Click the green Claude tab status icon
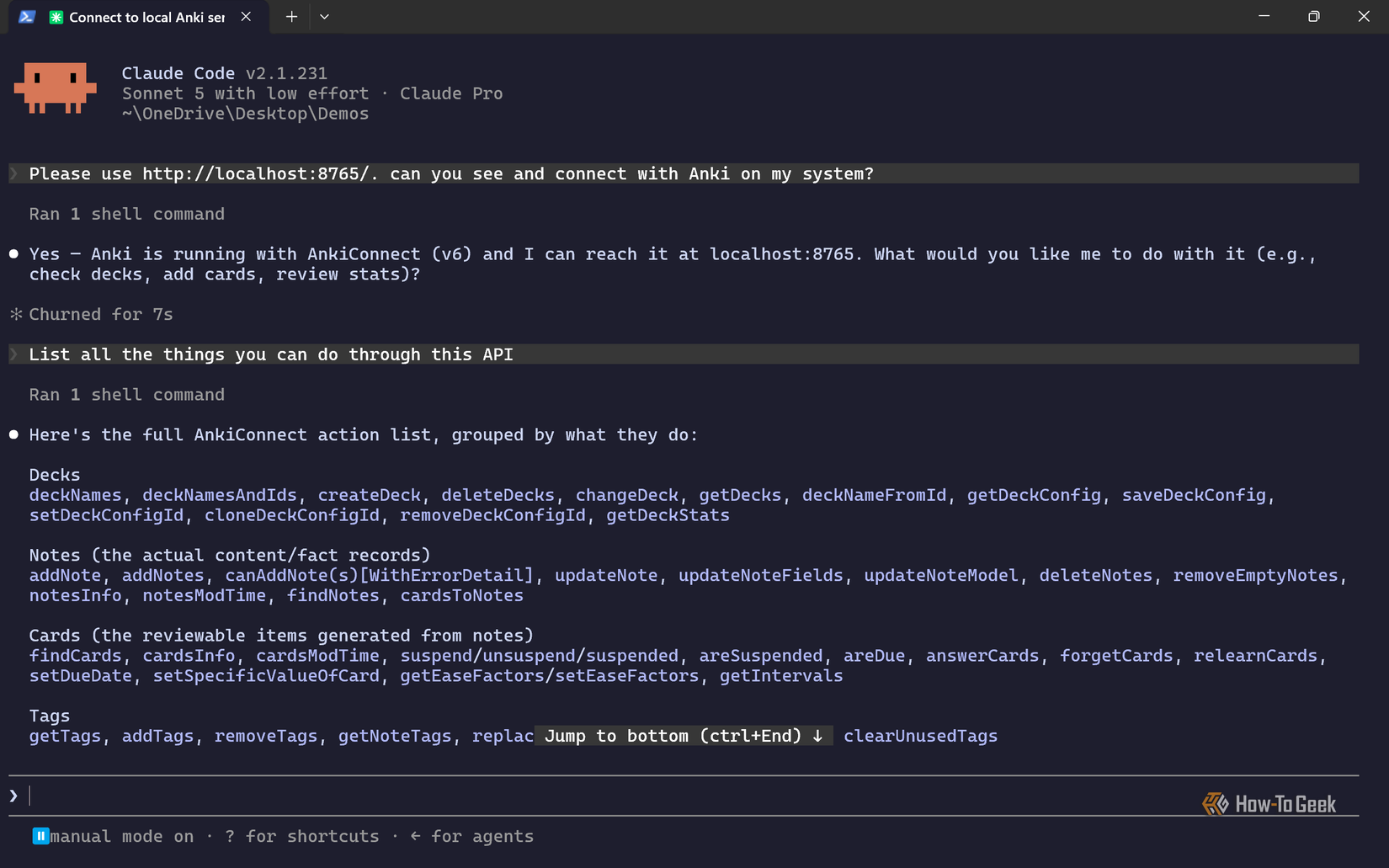1389x868 pixels. 56,18
